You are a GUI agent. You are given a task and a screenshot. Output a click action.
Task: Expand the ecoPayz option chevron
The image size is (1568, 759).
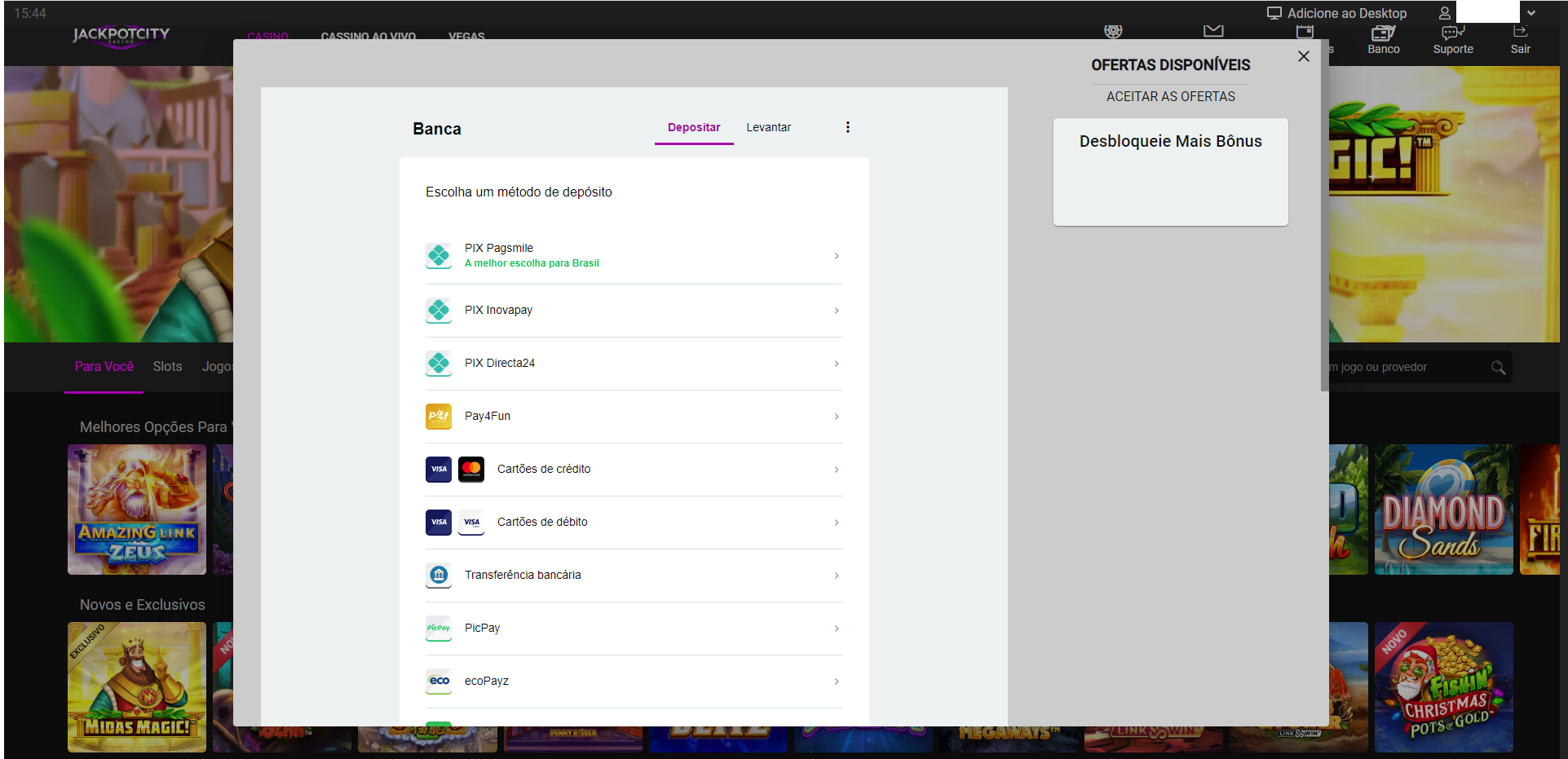click(837, 682)
